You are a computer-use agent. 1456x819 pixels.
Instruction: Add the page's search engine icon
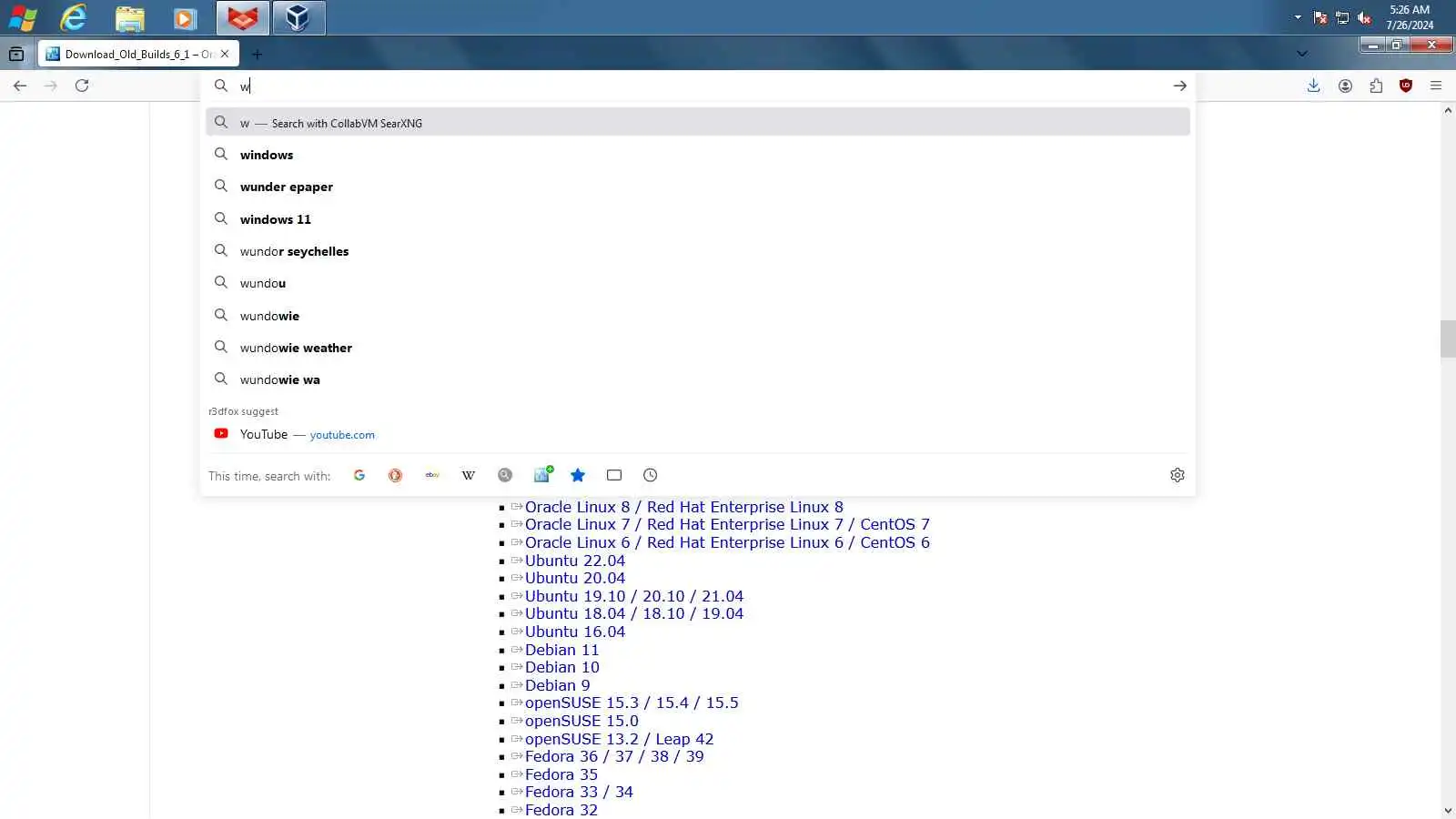(x=542, y=475)
